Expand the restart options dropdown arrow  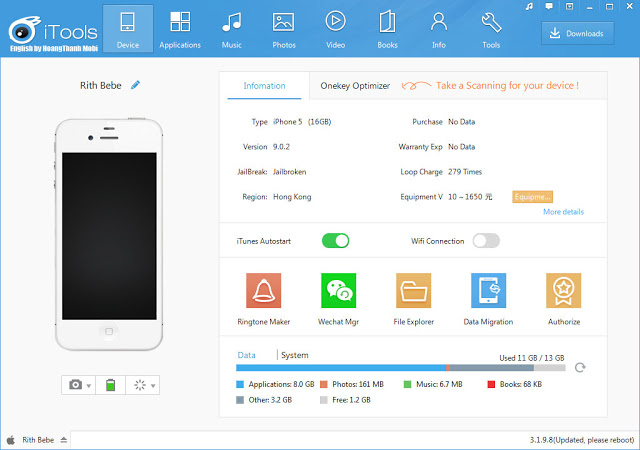point(153,385)
